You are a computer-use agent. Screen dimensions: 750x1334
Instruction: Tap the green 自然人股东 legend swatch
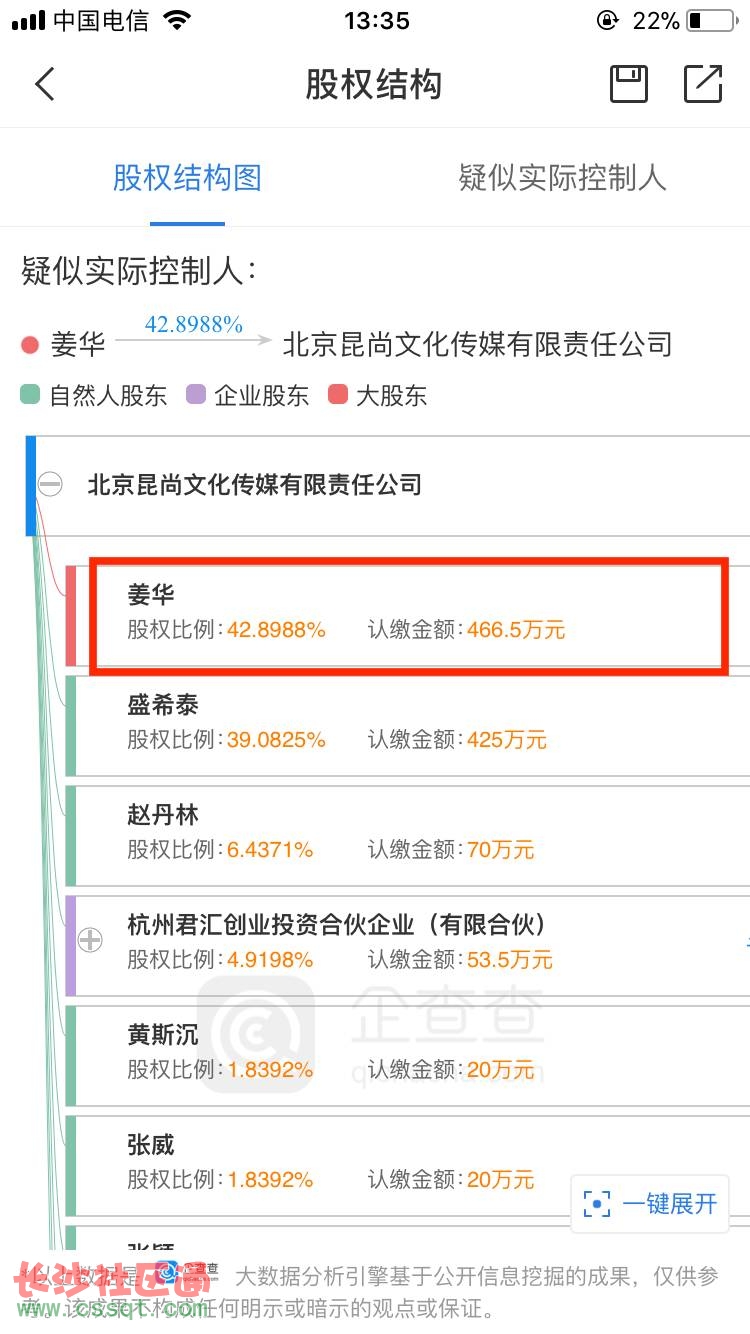pyautogui.click(x=30, y=395)
